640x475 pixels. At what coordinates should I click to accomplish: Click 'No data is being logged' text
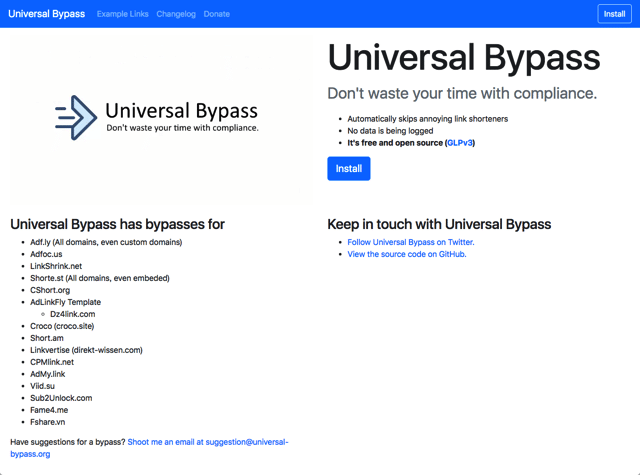390,131
